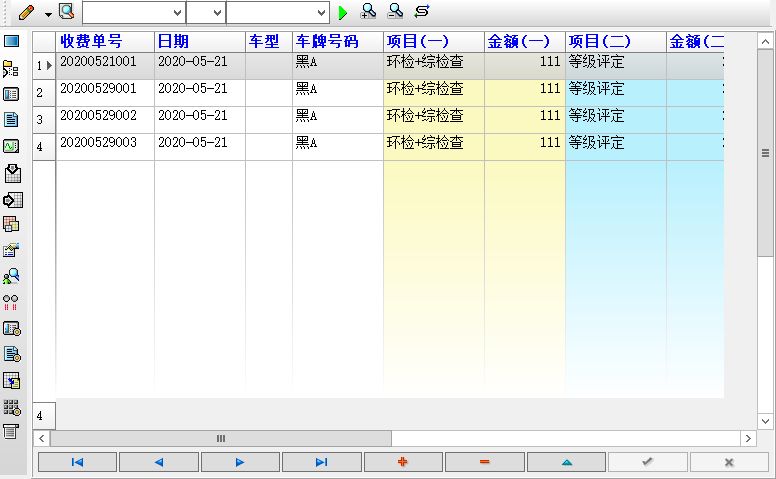Go to next record button

[x=240, y=462]
